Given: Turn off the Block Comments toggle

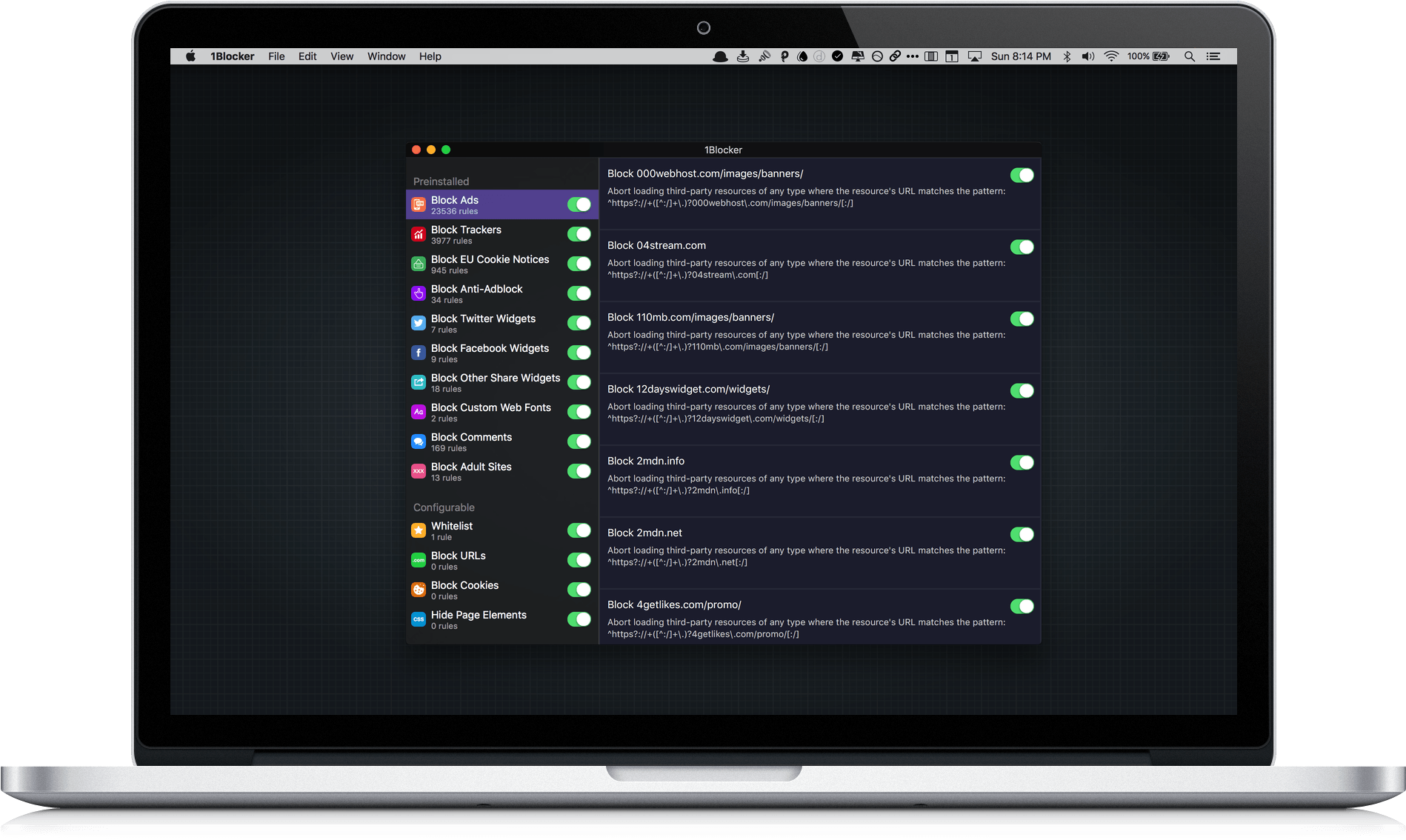Looking at the screenshot, I should (579, 441).
